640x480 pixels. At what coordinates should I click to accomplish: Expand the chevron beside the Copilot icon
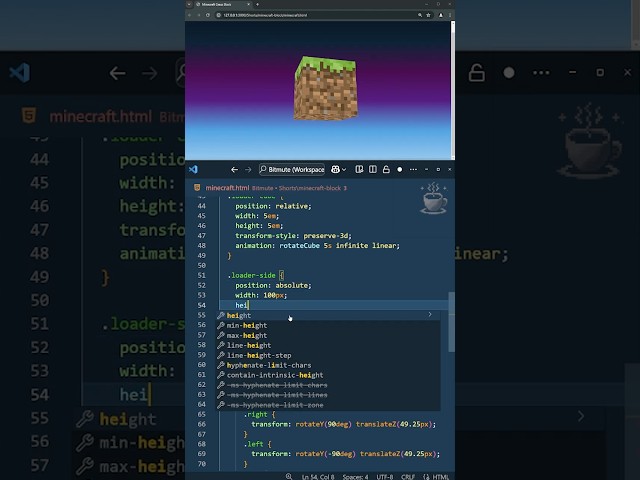point(344,169)
